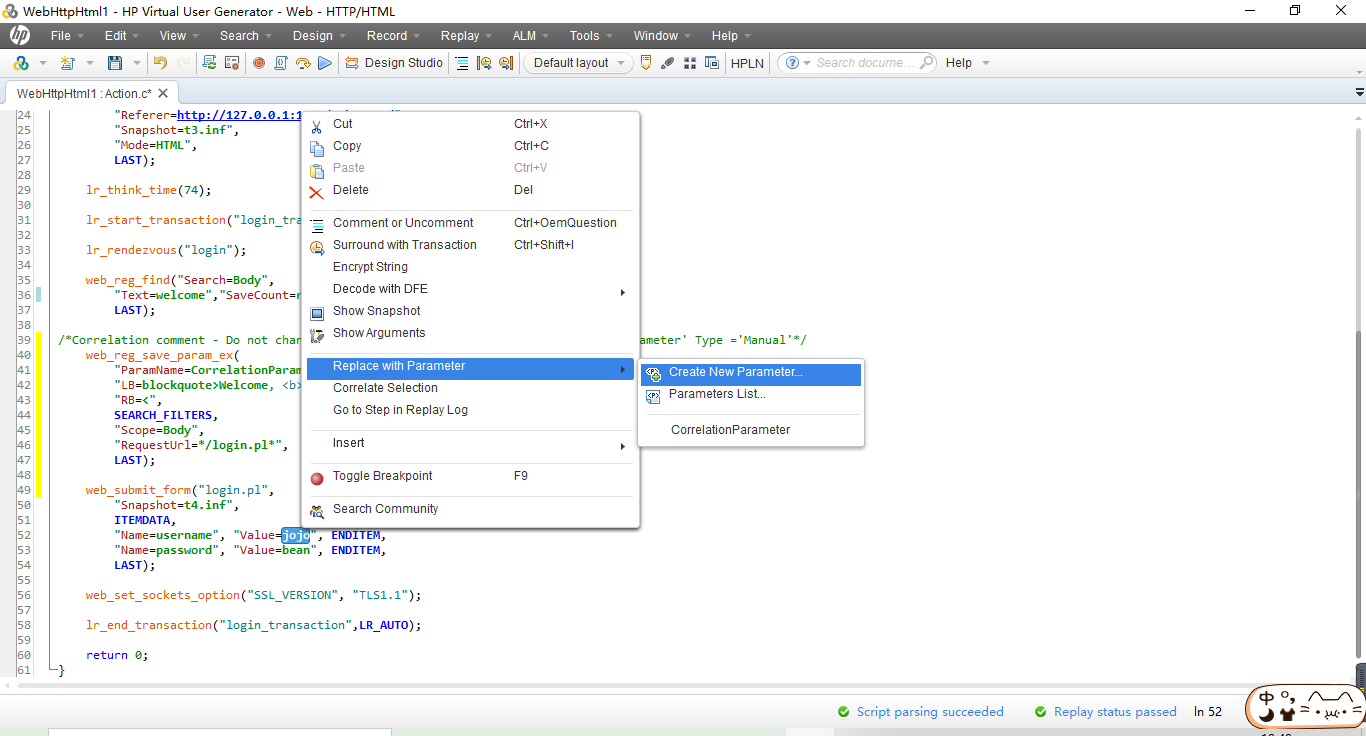This screenshot has width=1366, height=736.
Task: Click the second transaction clock toolbar icon
Action: coord(506,63)
